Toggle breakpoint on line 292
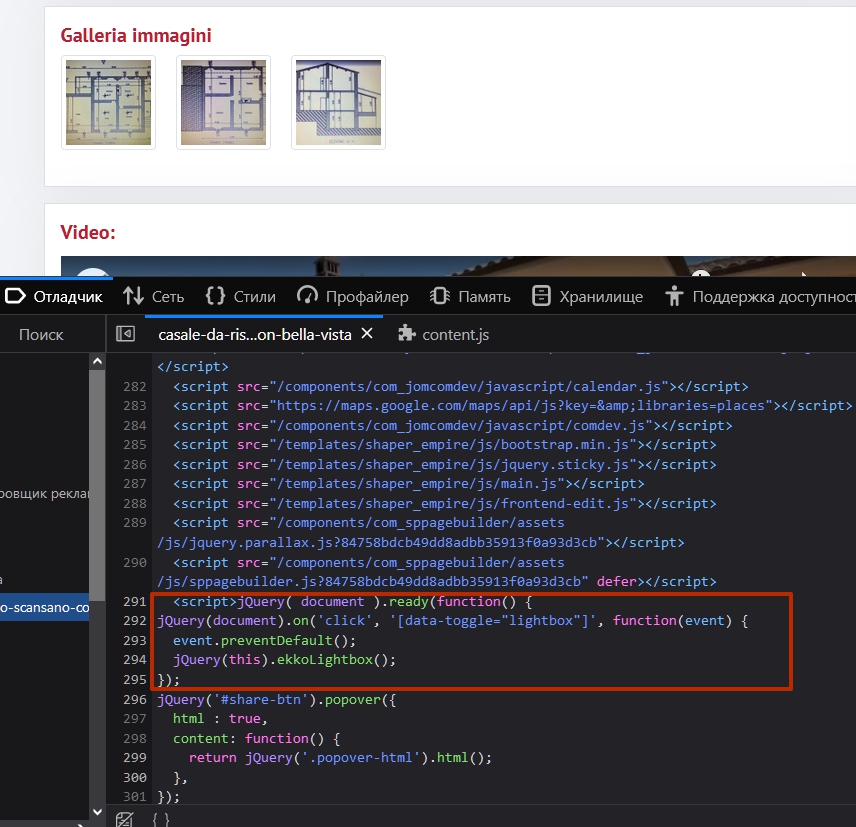The image size is (856, 827). (133, 621)
